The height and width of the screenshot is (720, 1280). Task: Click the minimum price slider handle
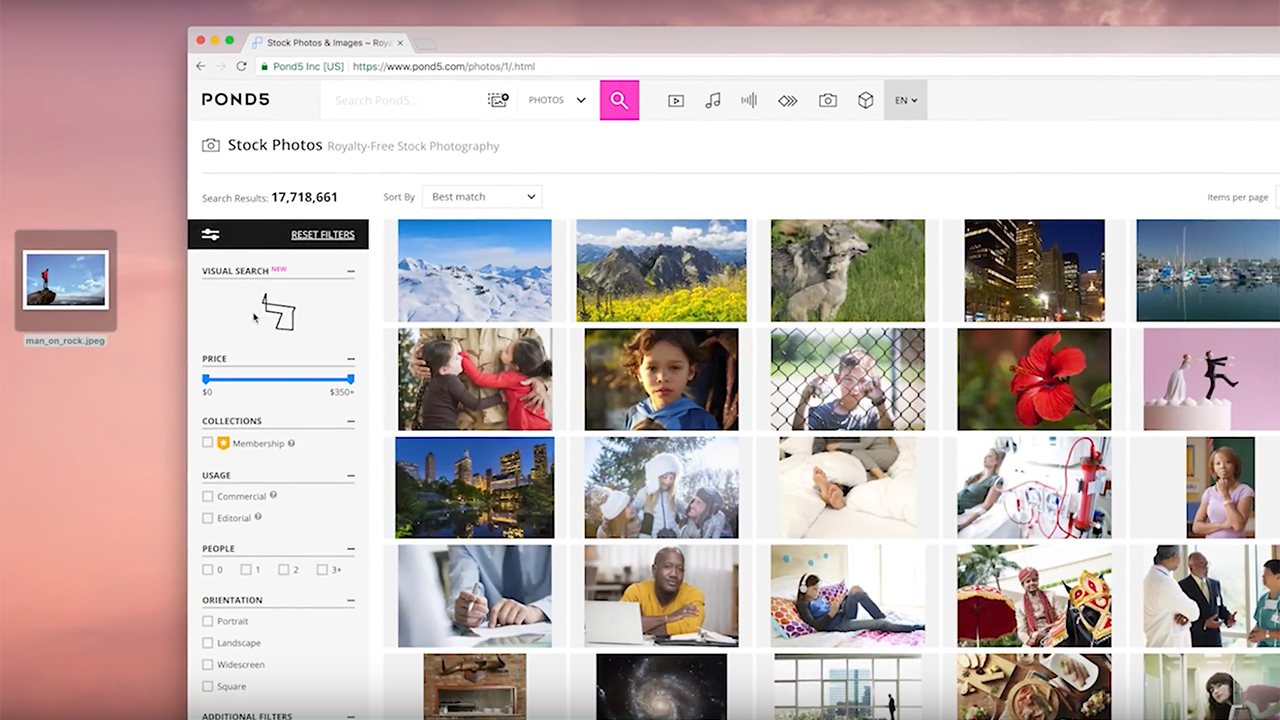(x=206, y=379)
